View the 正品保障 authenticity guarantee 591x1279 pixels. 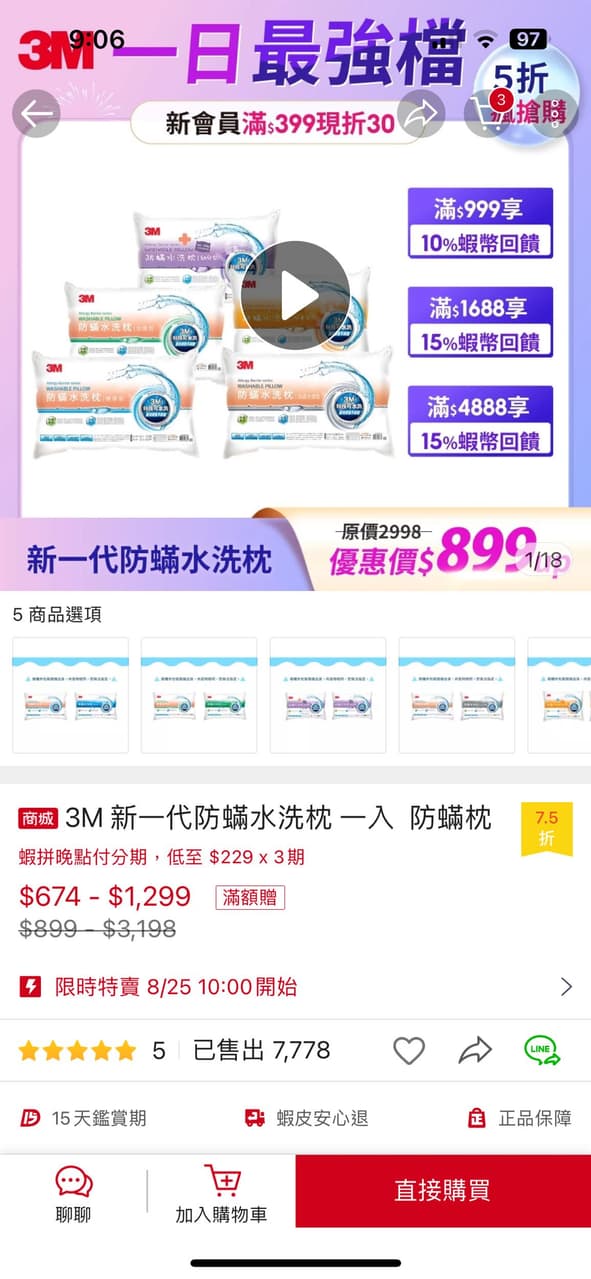(519, 1118)
